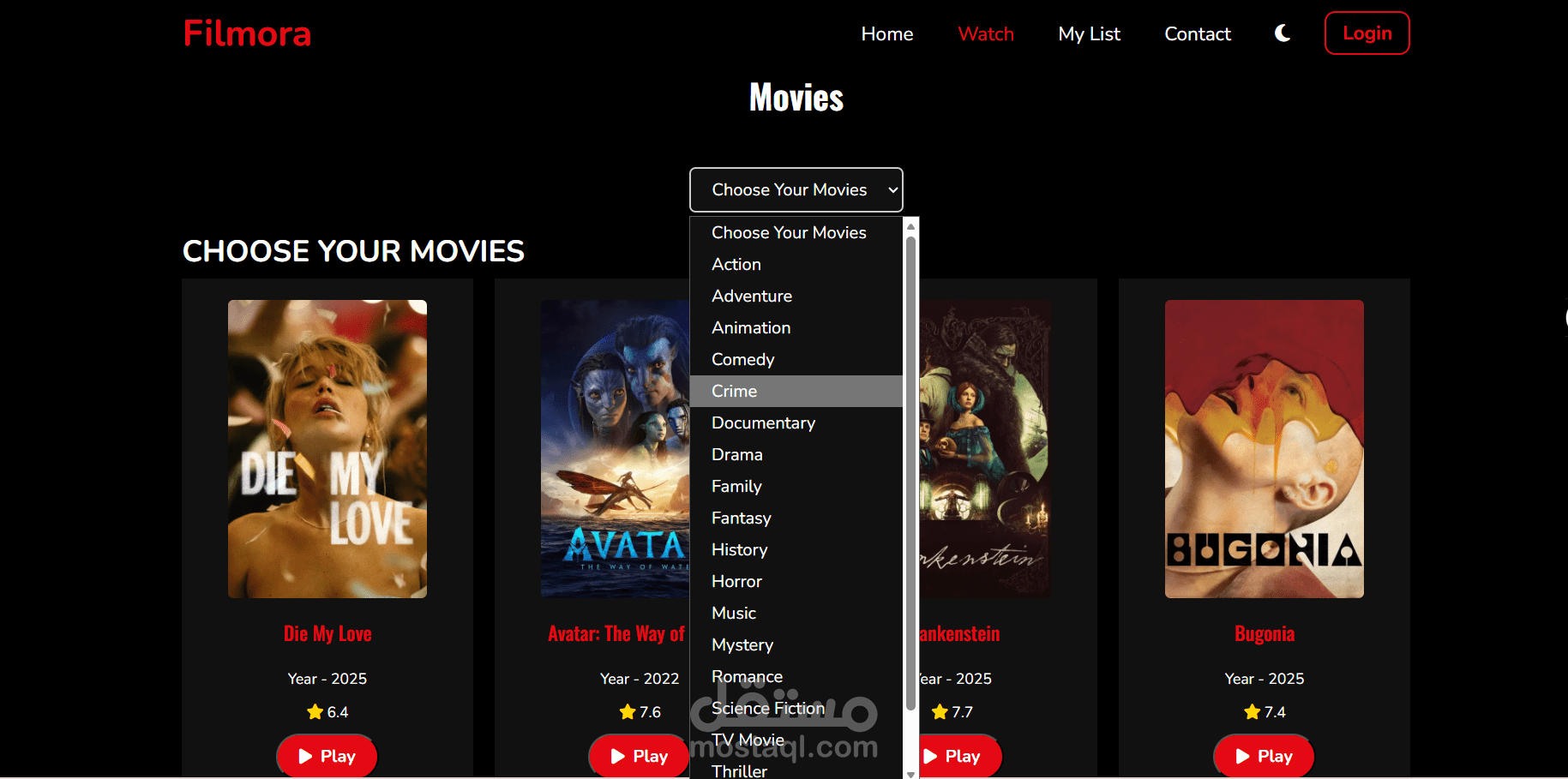
Task: Select Science Fiction genre option
Action: pyautogui.click(x=796, y=708)
